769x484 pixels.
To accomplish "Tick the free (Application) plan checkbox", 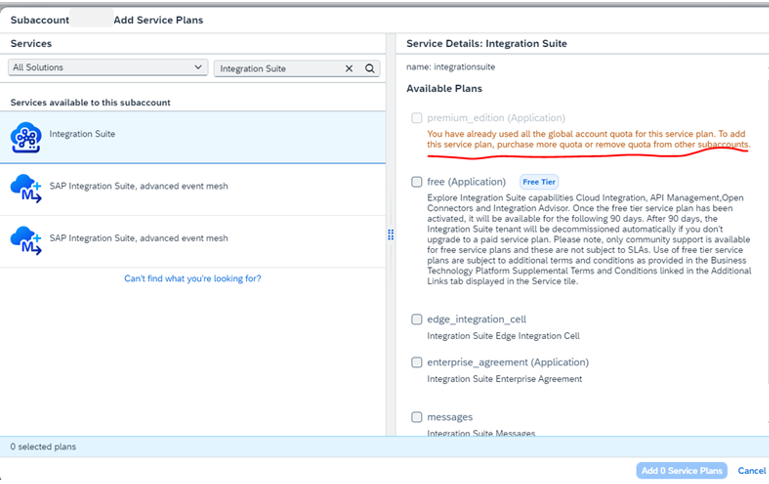I will click(416, 182).
